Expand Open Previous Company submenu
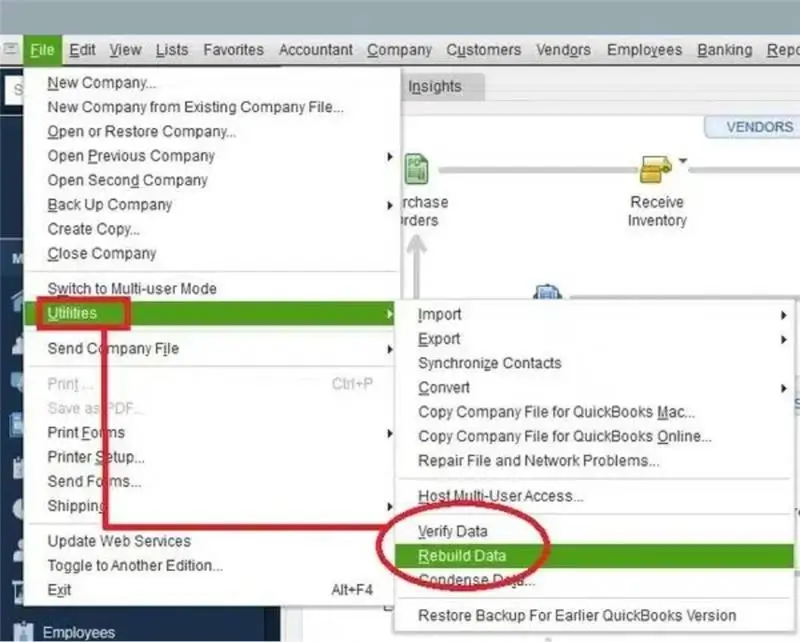The height and width of the screenshot is (642, 800). pos(212,156)
